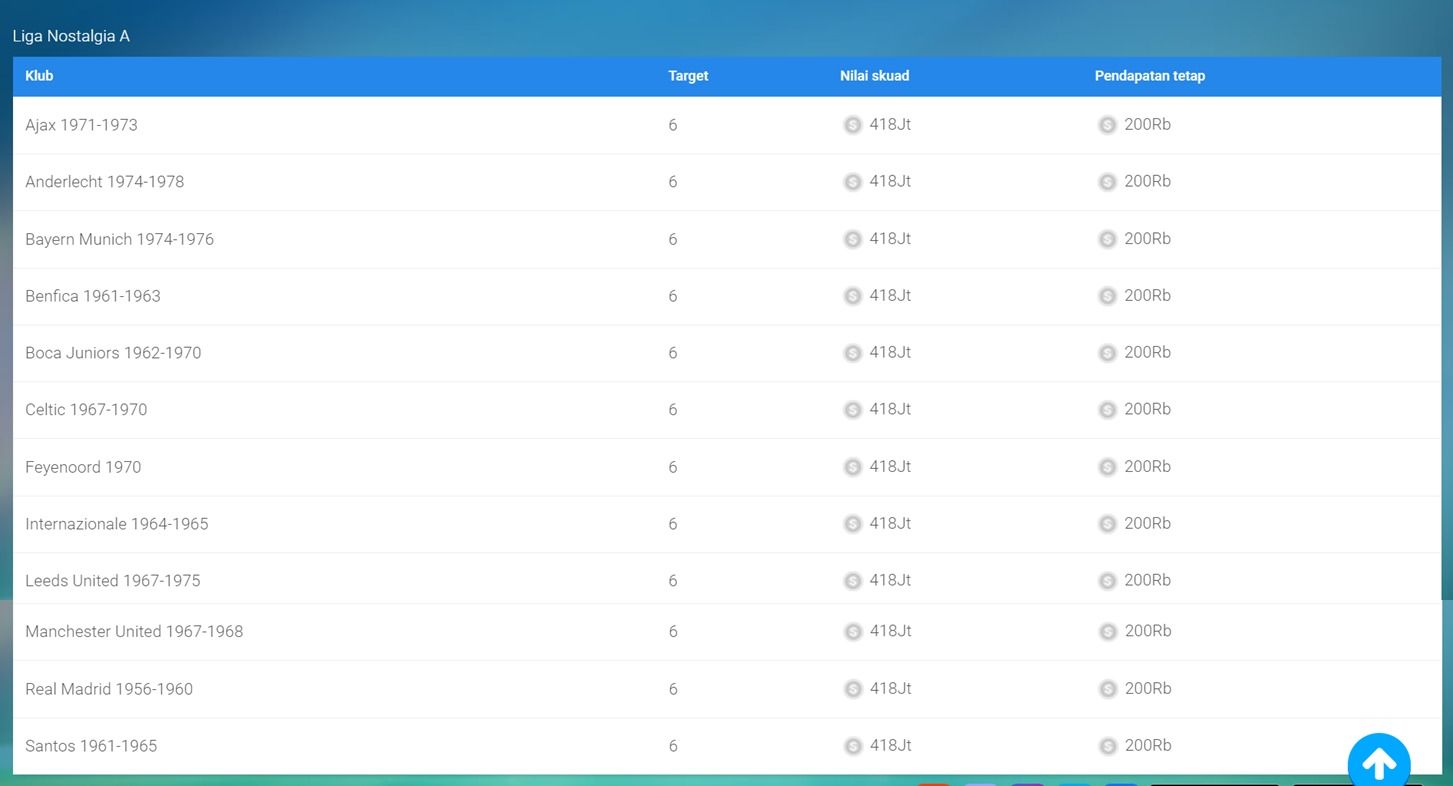Screen dimensions: 1453x786
Task: Select club Benfica 1961-1963
Action: click(92, 296)
